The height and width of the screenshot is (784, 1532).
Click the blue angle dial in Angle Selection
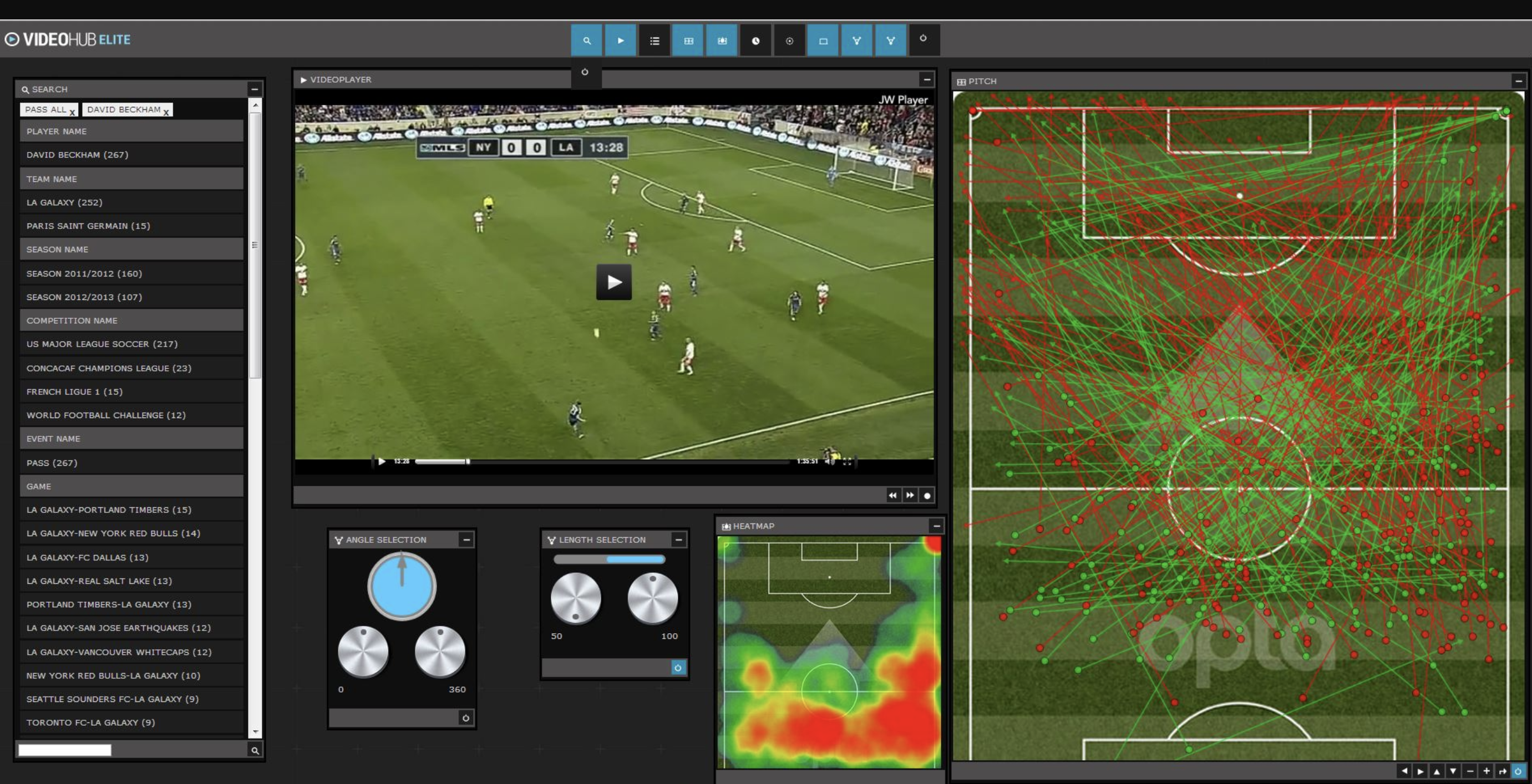click(402, 586)
